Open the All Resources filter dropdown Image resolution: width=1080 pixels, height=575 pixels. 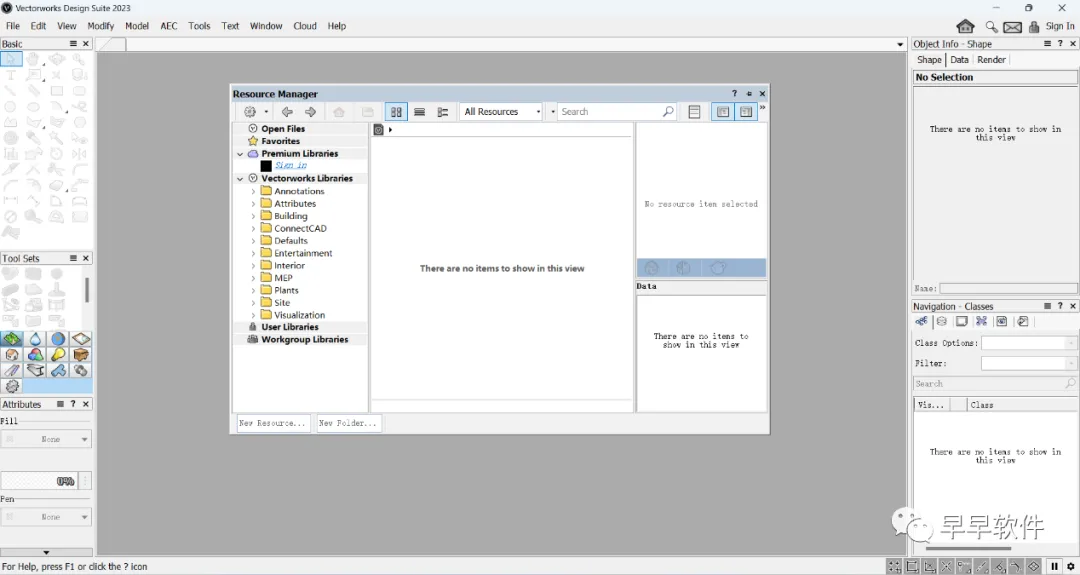501,112
